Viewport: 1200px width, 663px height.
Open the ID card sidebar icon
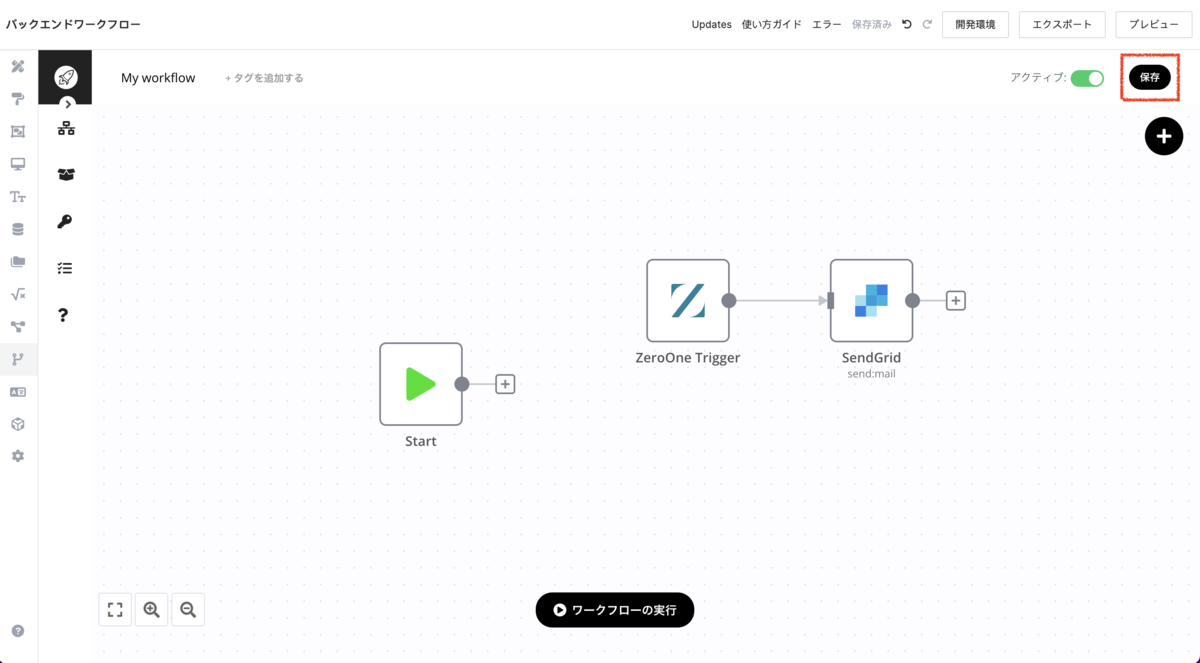point(18,392)
